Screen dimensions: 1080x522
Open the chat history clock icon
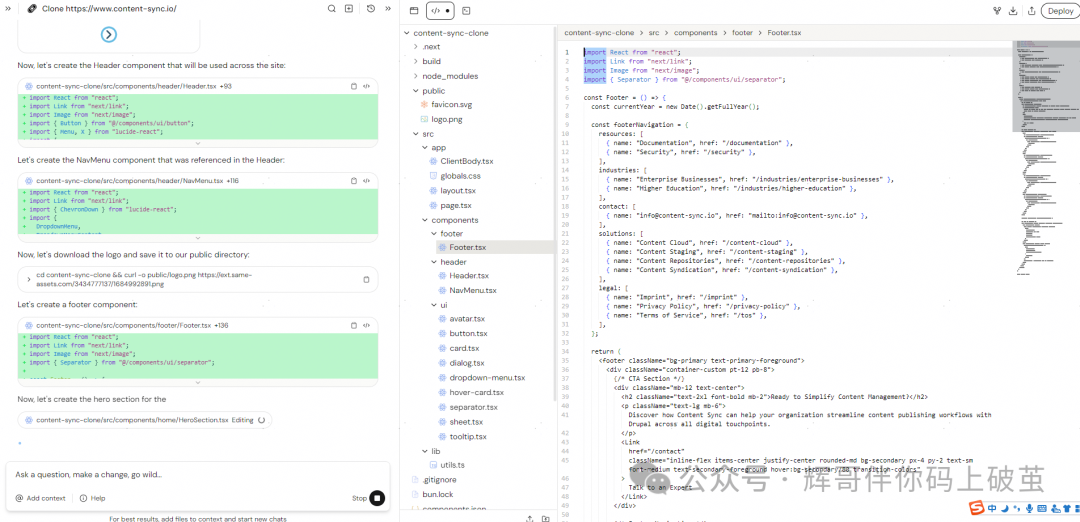[371, 8]
